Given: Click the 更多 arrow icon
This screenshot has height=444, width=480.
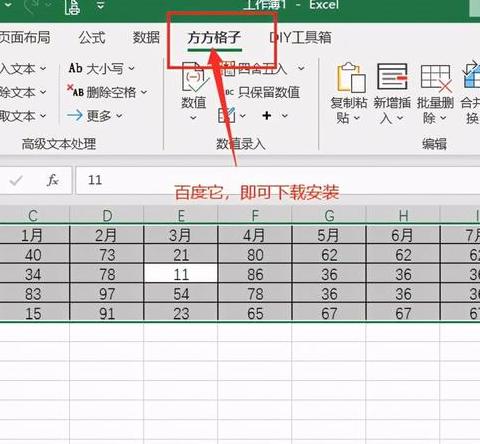Looking at the screenshot, I should point(75,115).
